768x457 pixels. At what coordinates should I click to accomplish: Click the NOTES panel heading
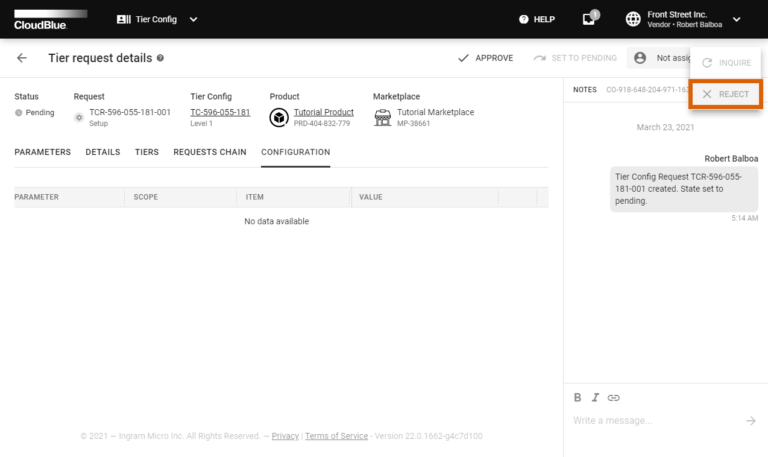[585, 90]
